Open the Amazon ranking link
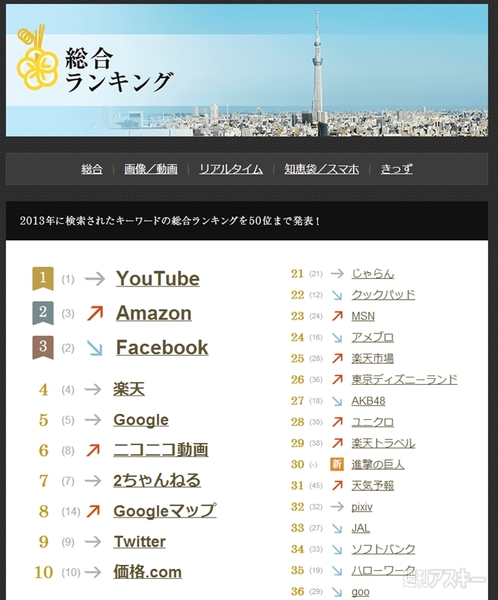The image size is (498, 600). point(154,313)
